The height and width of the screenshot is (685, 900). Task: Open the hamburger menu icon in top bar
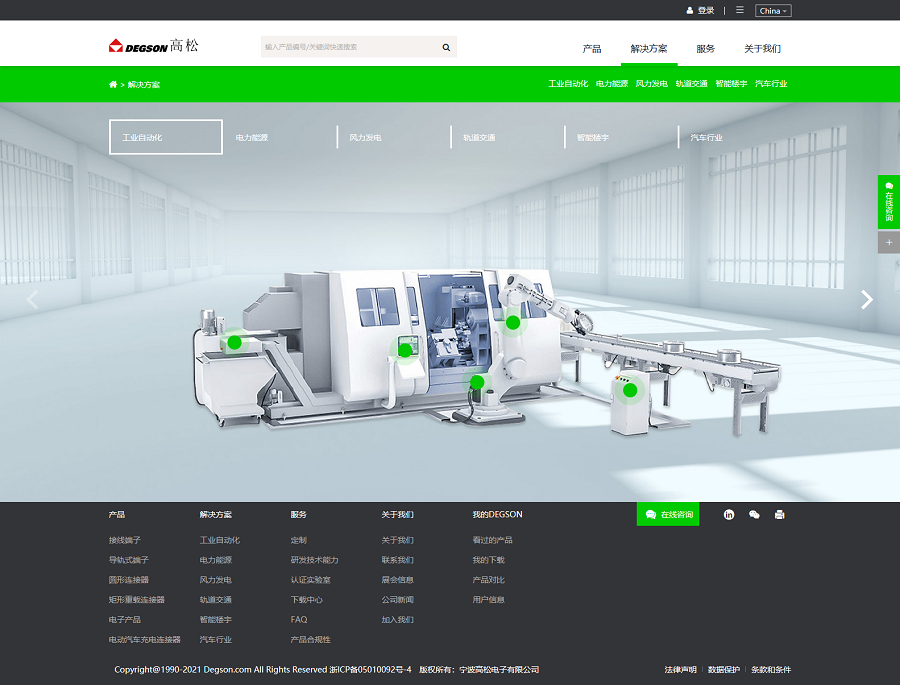740,10
